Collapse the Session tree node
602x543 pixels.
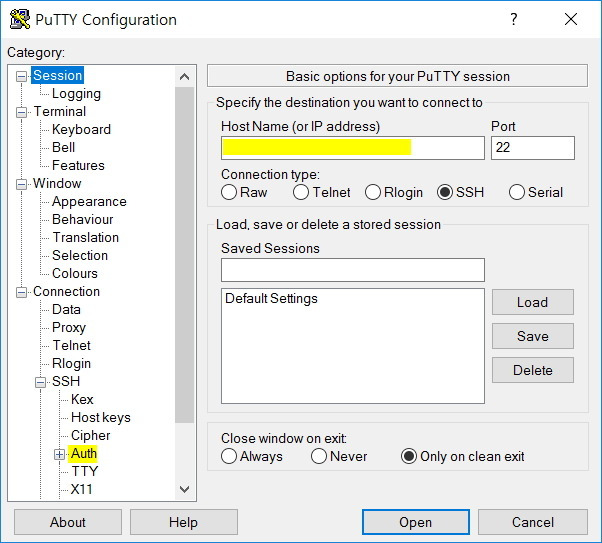(x=21, y=76)
